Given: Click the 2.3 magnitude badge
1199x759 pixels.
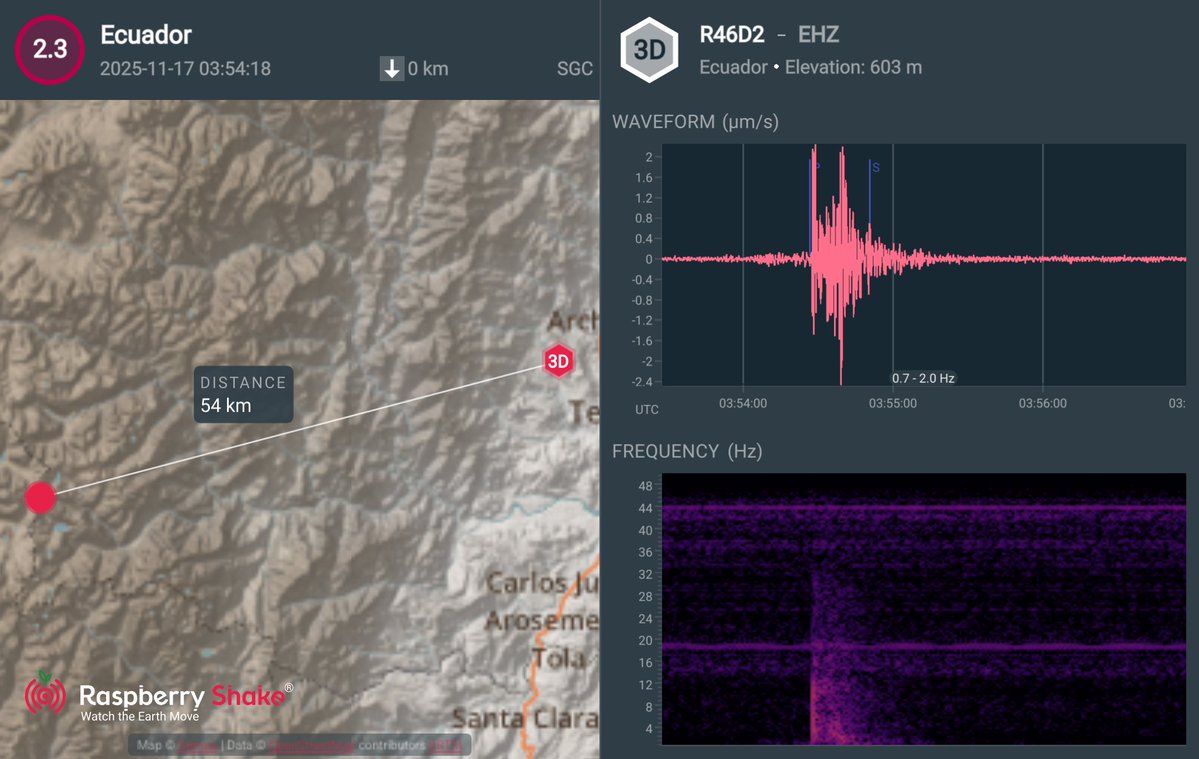Looking at the screenshot, I should click(49, 48).
